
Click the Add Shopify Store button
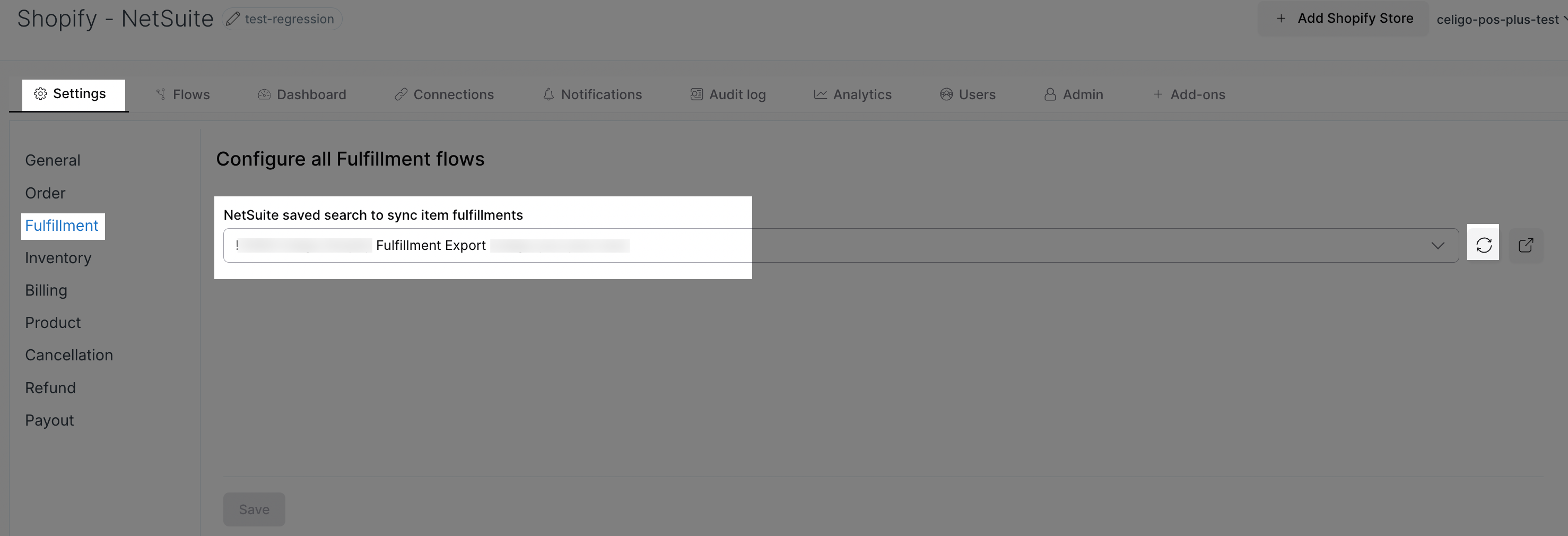[x=1344, y=18]
